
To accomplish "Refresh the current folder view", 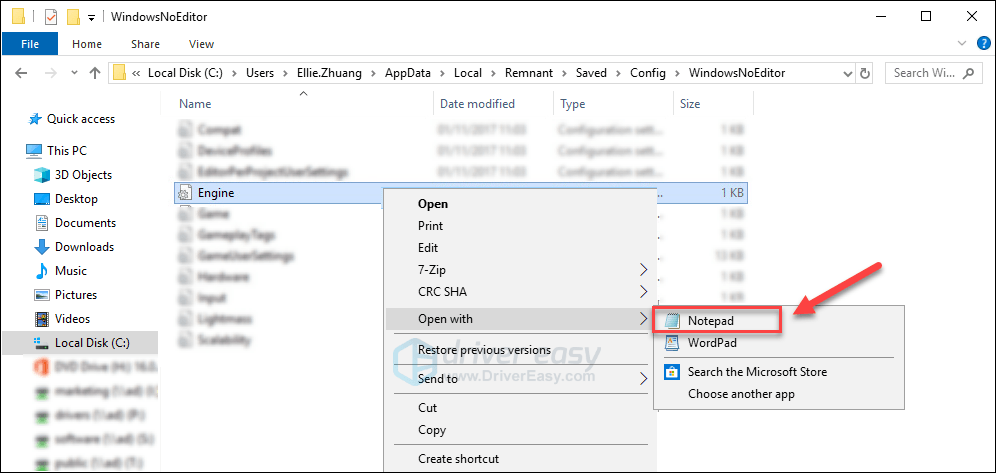I will [x=865, y=73].
